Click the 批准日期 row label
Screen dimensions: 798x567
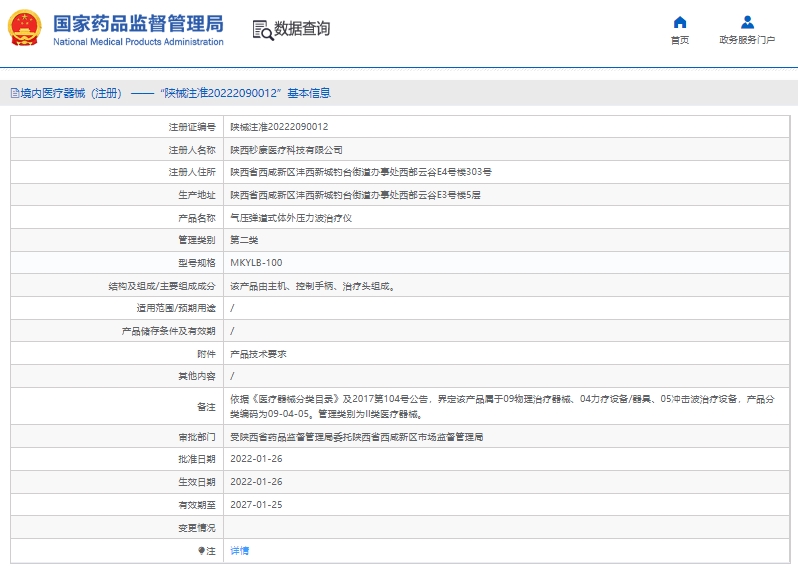tap(197, 459)
